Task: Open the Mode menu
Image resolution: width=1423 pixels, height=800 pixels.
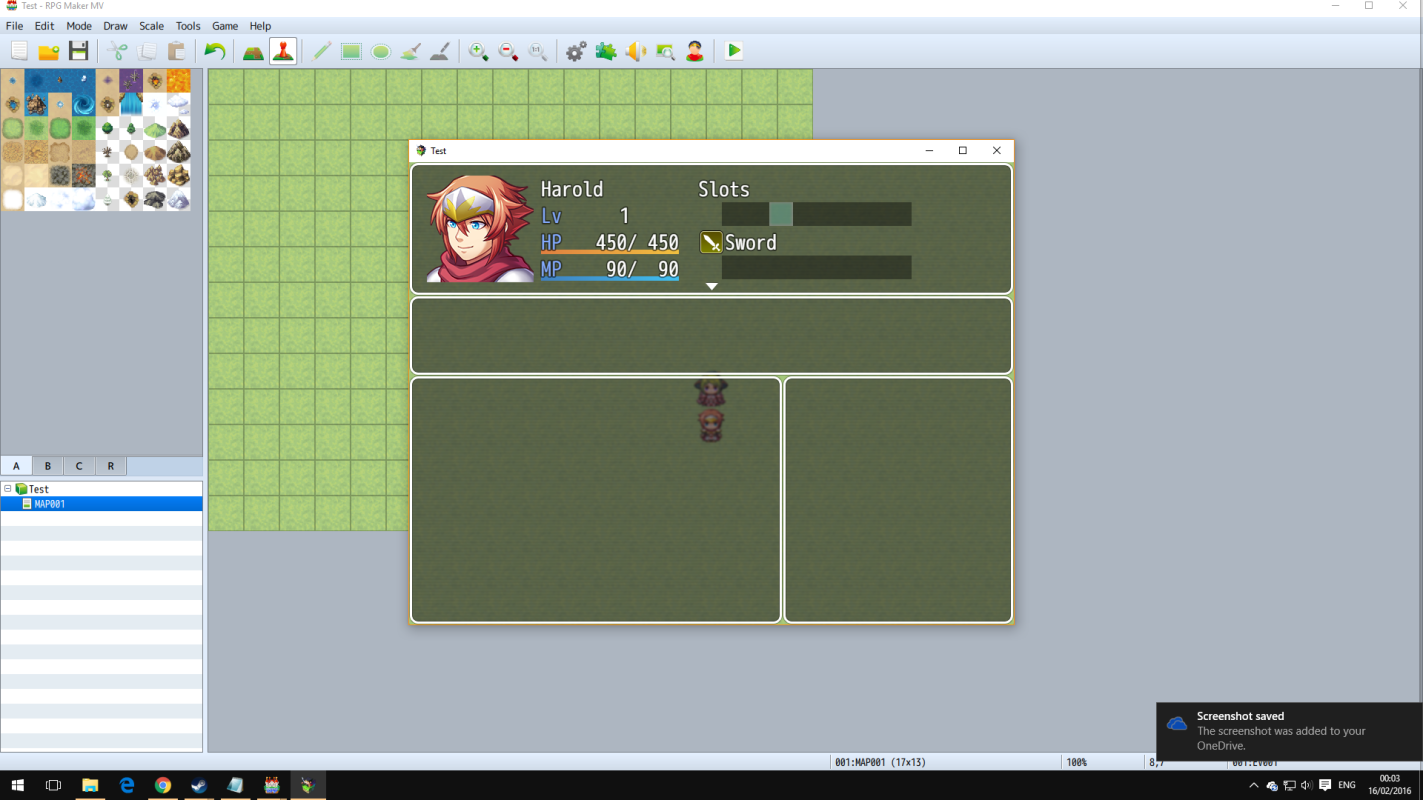Action: coord(79,26)
